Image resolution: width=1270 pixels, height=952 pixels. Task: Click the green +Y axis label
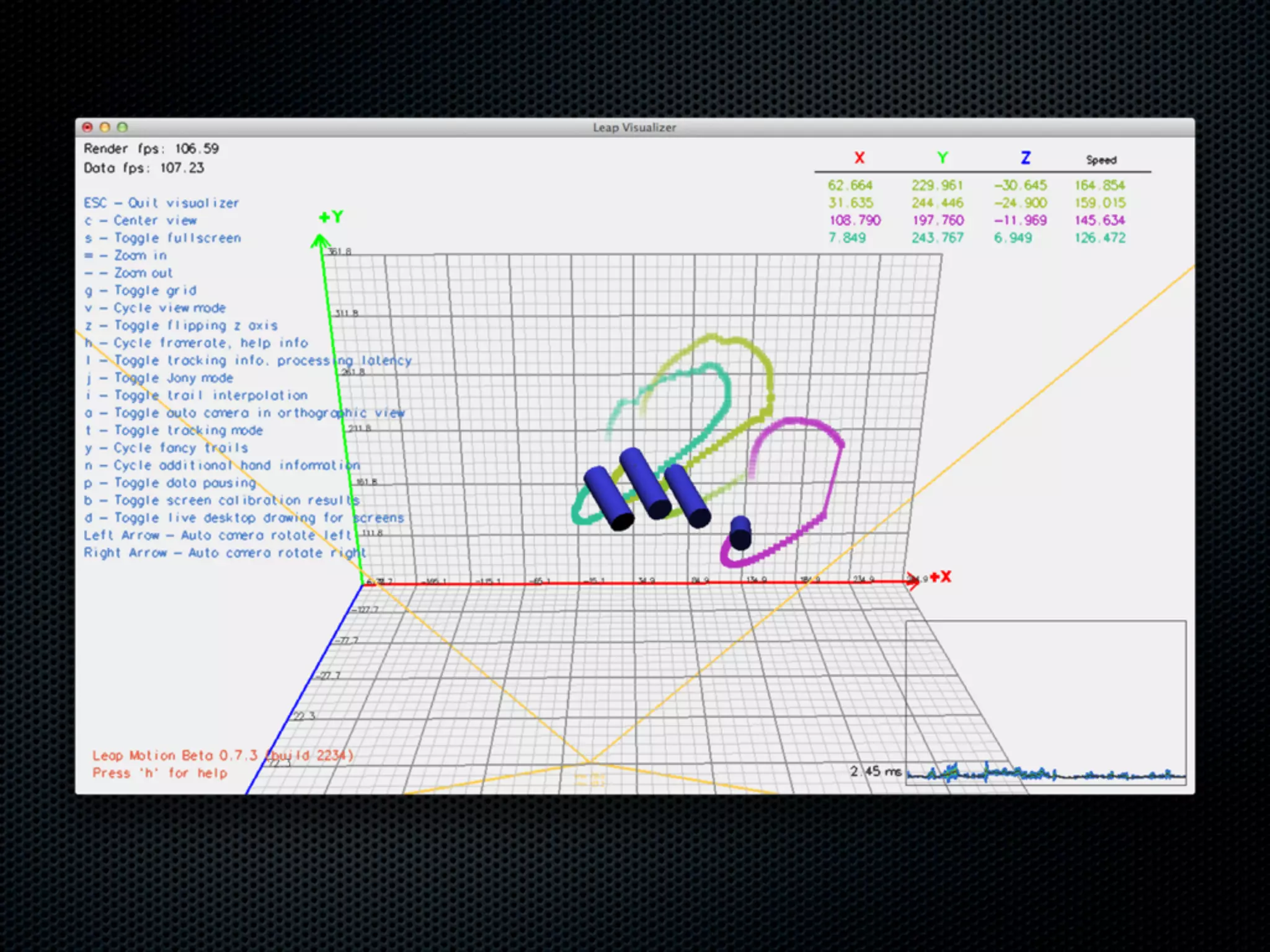331,217
